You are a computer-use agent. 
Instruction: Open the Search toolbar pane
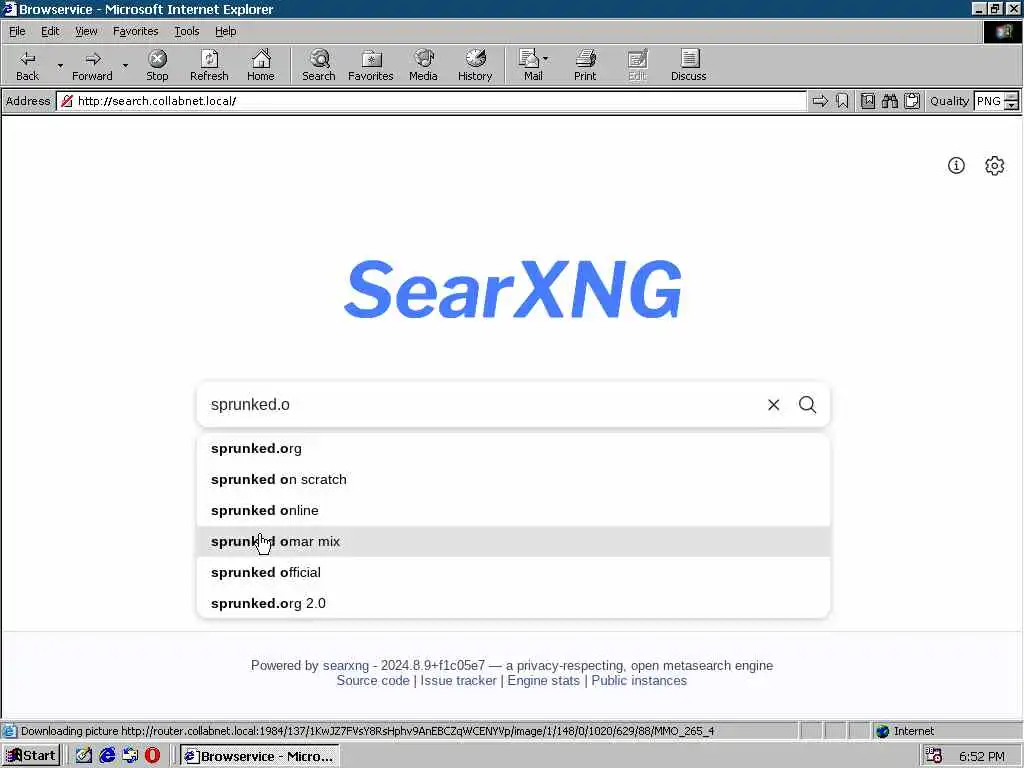point(319,65)
